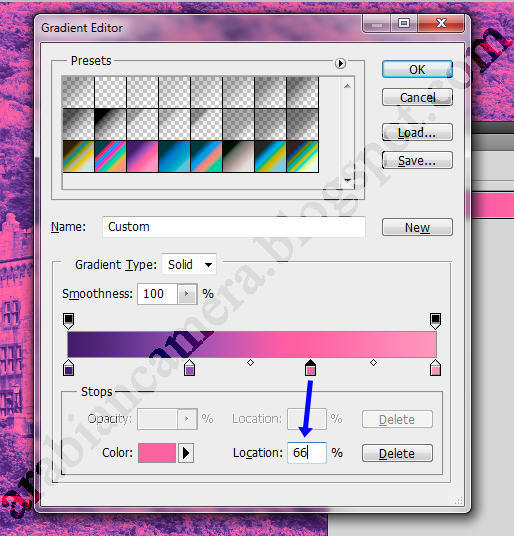Click the midpoint diamond between the two pink stops
This screenshot has height=536, width=514.
[373, 362]
